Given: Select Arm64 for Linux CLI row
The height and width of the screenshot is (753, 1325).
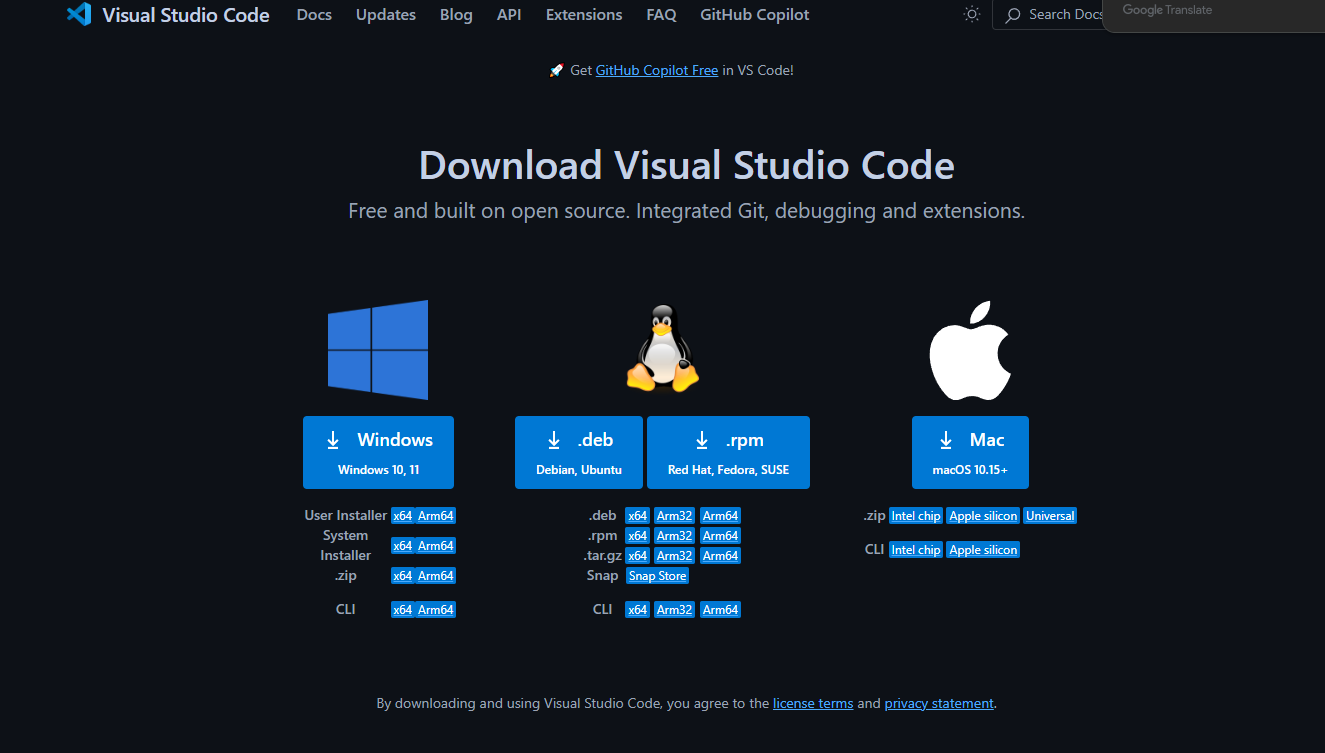Looking at the screenshot, I should point(721,610).
